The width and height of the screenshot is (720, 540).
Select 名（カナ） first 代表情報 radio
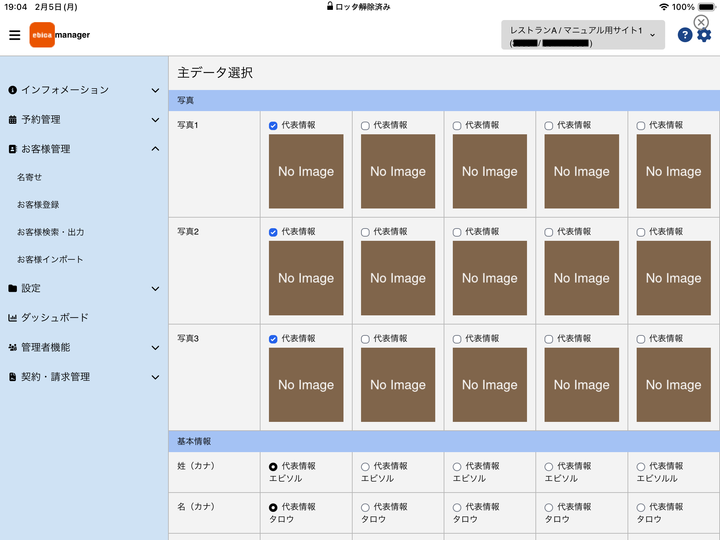pos(273,507)
